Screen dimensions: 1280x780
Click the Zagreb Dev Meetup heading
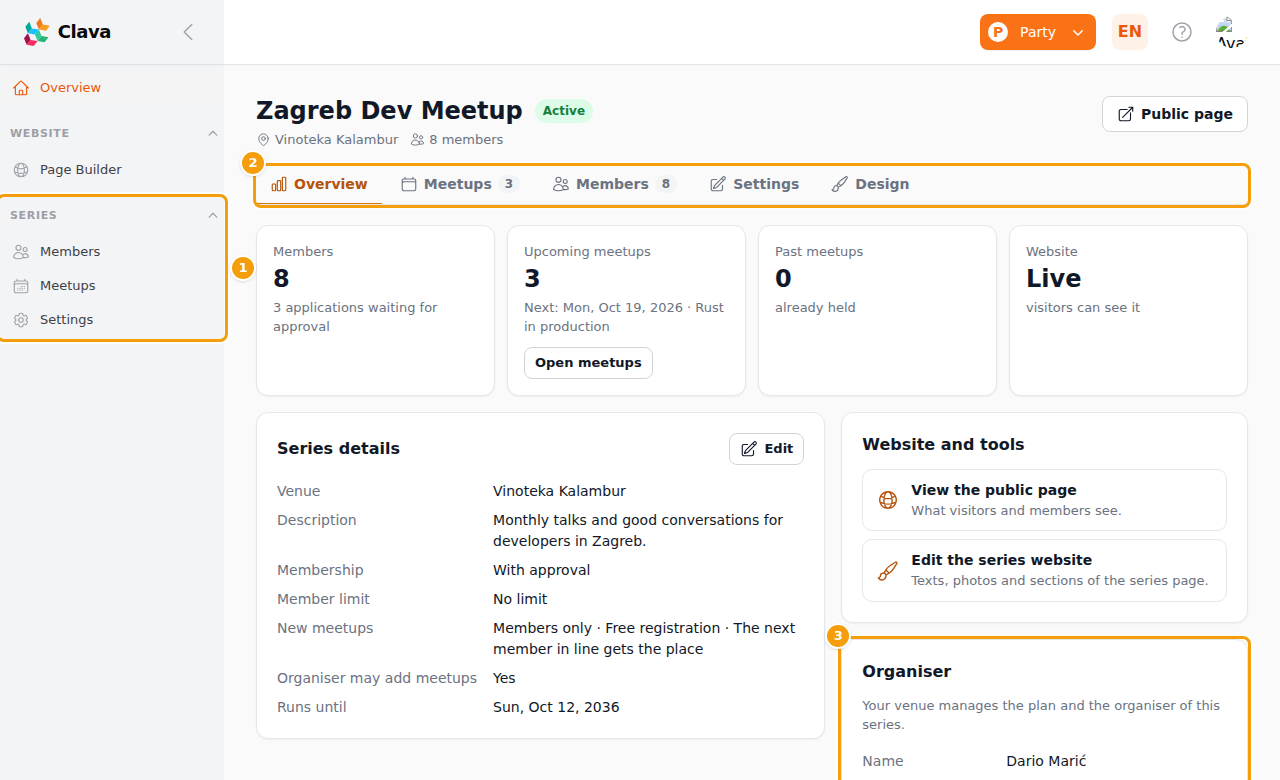pyautogui.click(x=389, y=110)
